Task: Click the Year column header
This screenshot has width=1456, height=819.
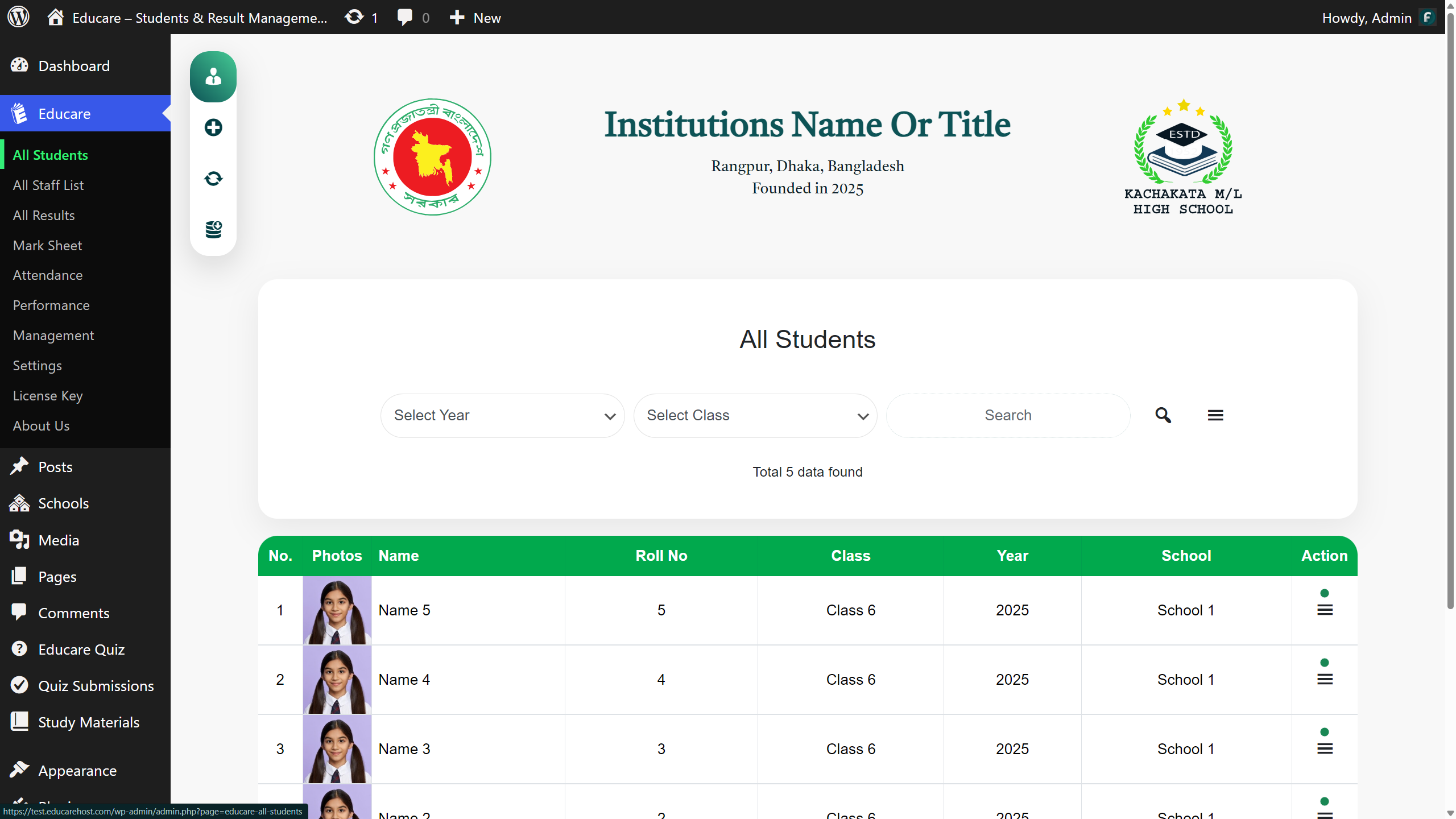Action: pos(1012,556)
